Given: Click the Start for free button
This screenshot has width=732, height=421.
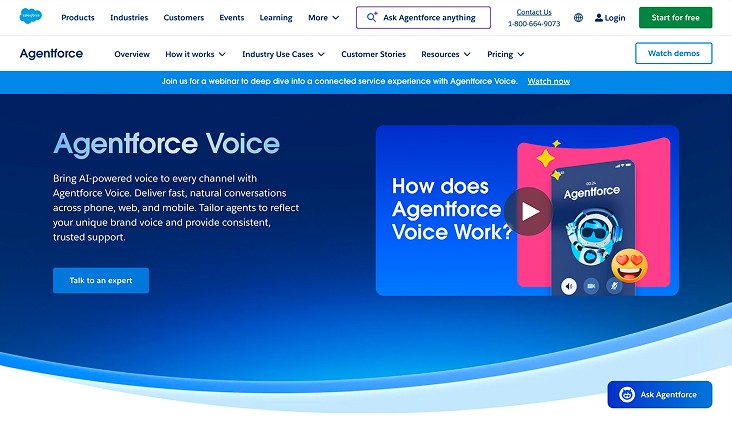Looking at the screenshot, I should click(676, 18).
